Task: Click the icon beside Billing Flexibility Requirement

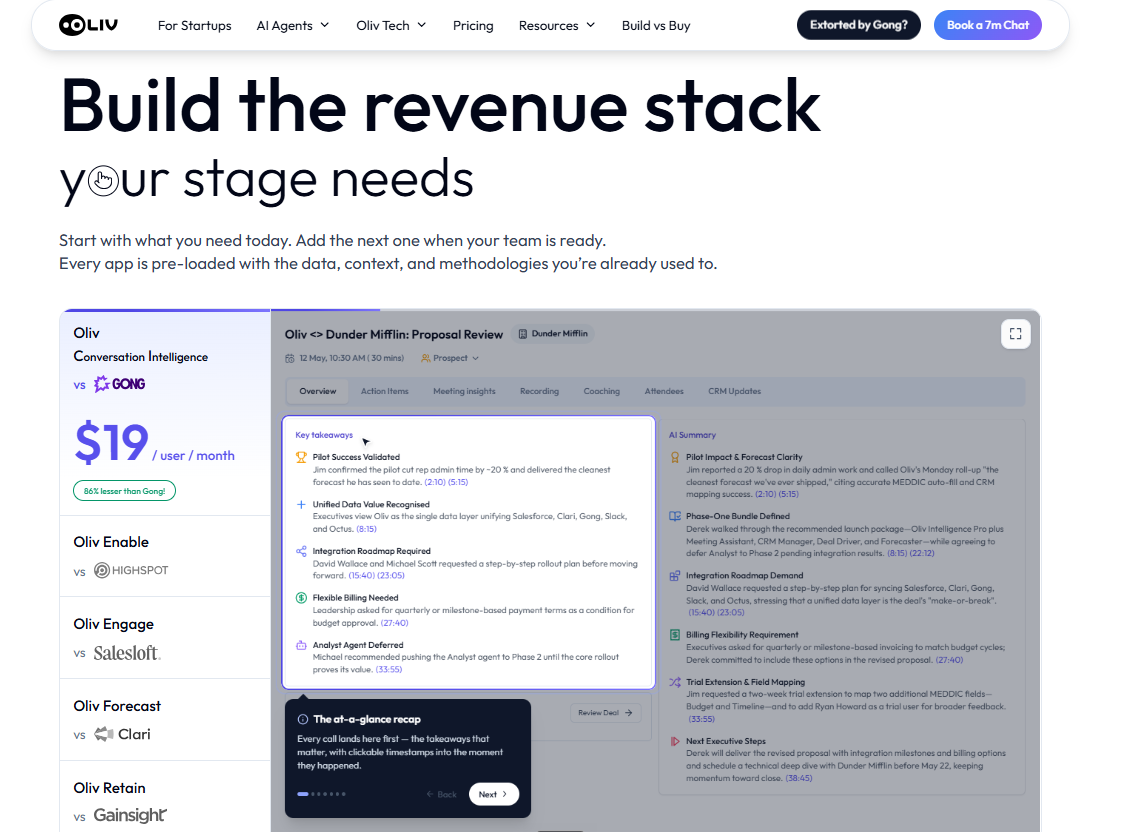Action: pos(675,634)
